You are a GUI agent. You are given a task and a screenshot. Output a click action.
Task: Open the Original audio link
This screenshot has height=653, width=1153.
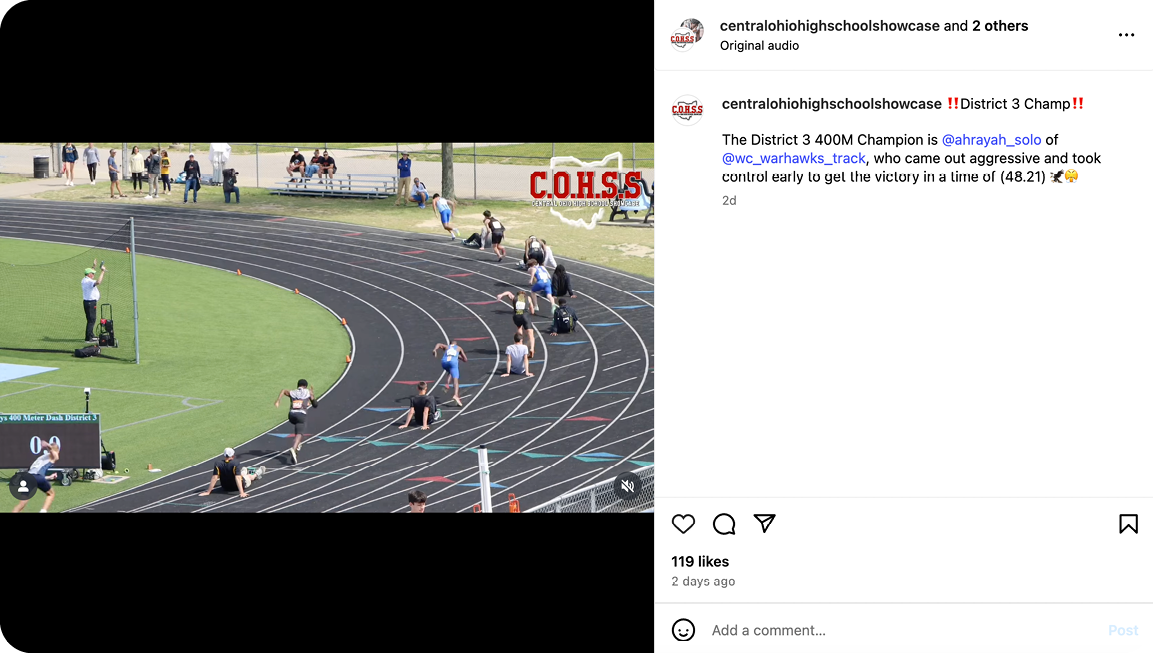pos(759,46)
